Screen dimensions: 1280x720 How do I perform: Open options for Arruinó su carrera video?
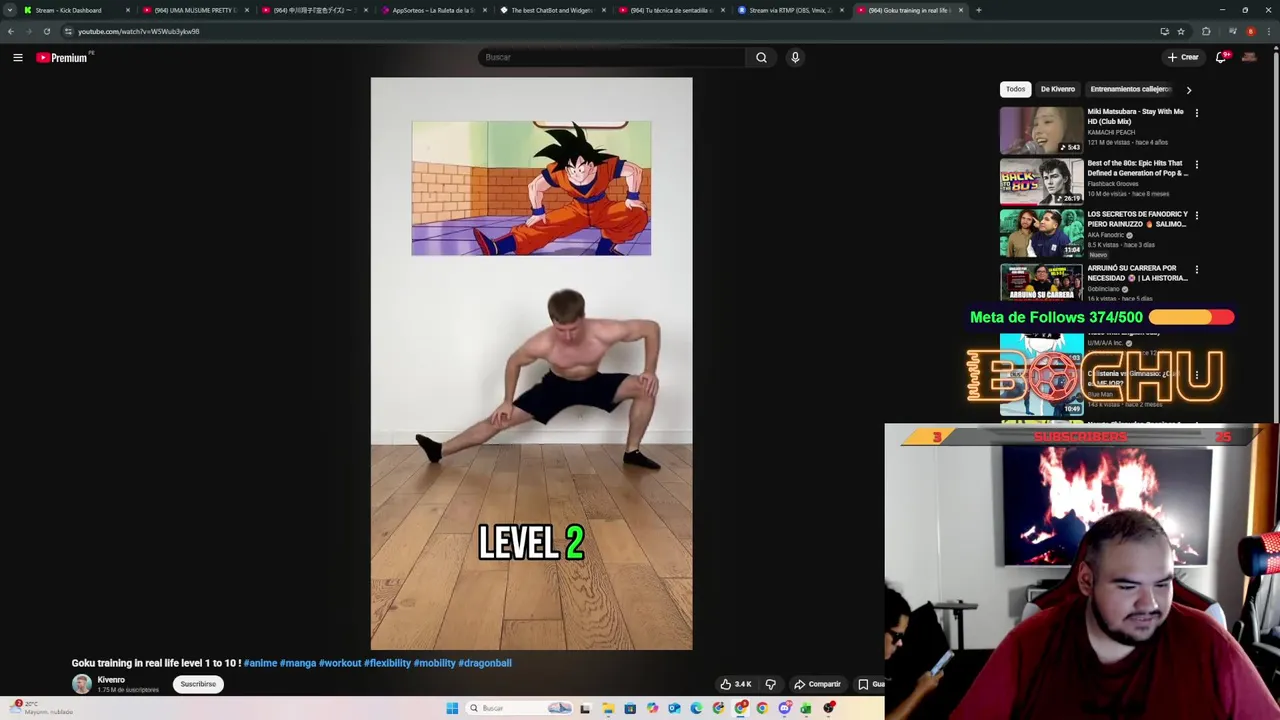pos(1196,269)
